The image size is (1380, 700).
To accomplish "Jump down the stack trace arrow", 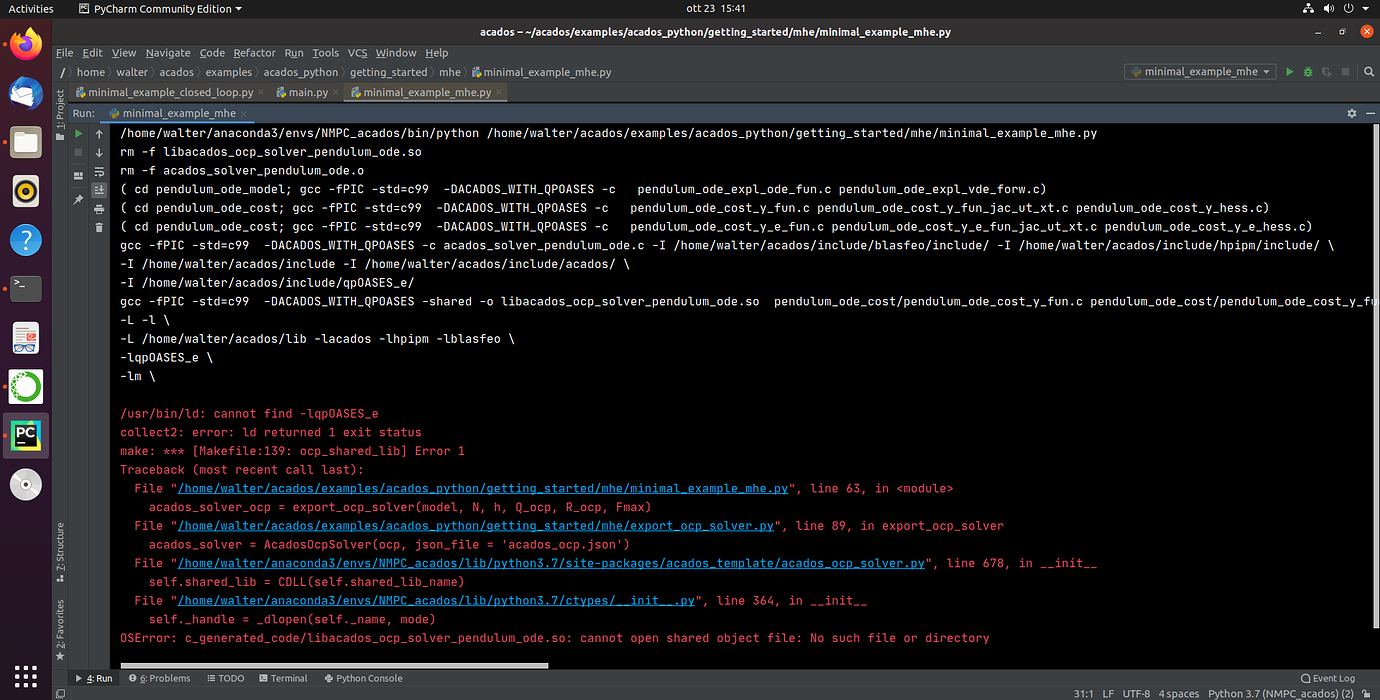I will click(x=99, y=152).
